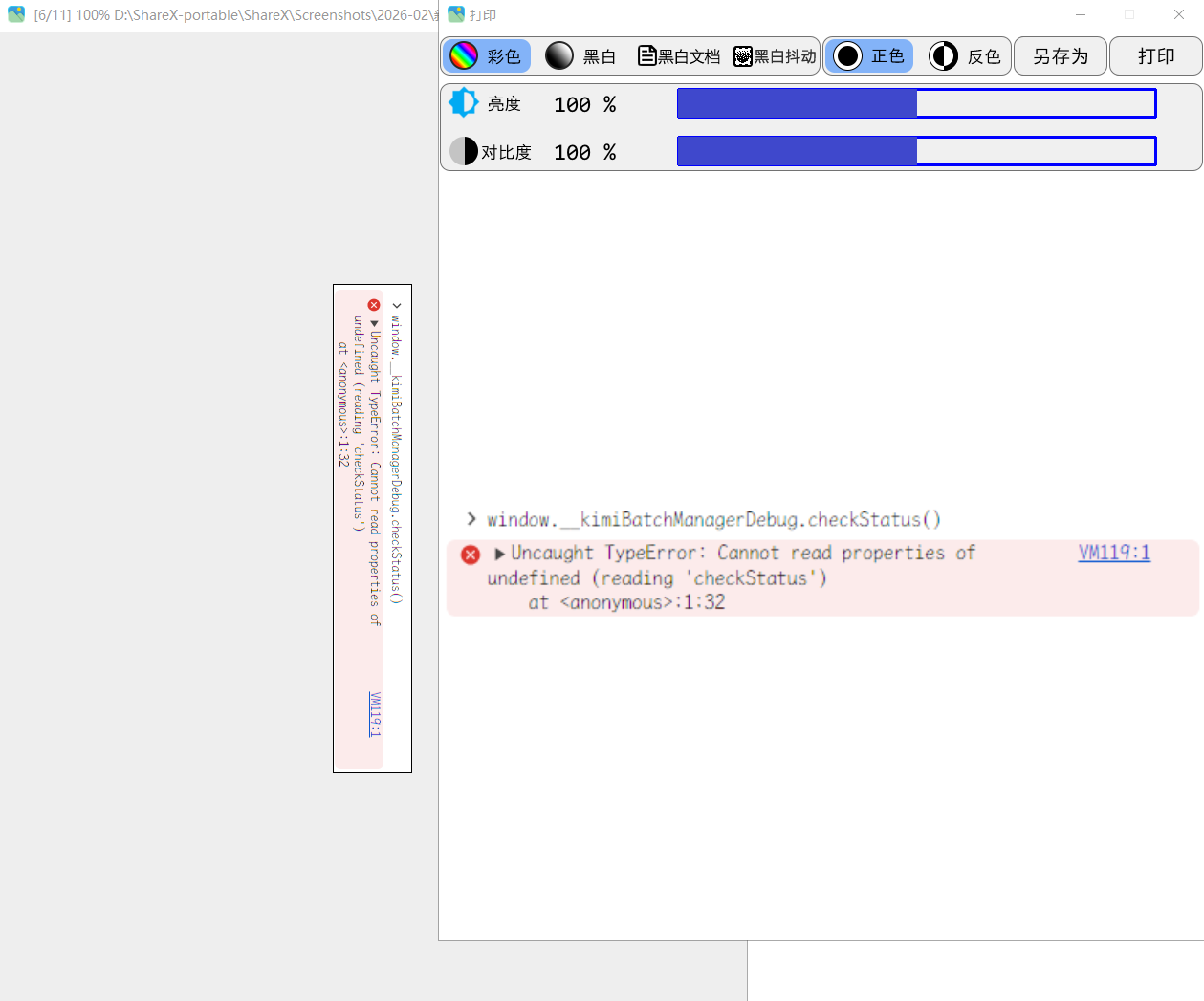Click the brightness slider bar
1204x1001 pixels.
tap(916, 103)
